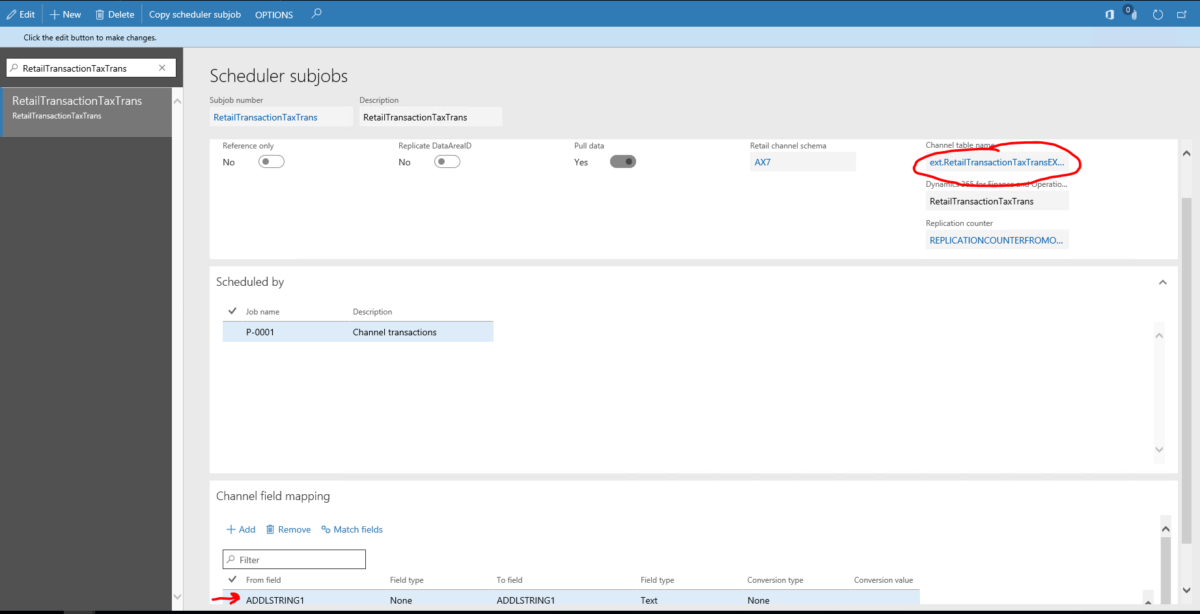Click Copy scheduler subjob
Screen dimensions: 1200x614
click(x=194, y=14)
